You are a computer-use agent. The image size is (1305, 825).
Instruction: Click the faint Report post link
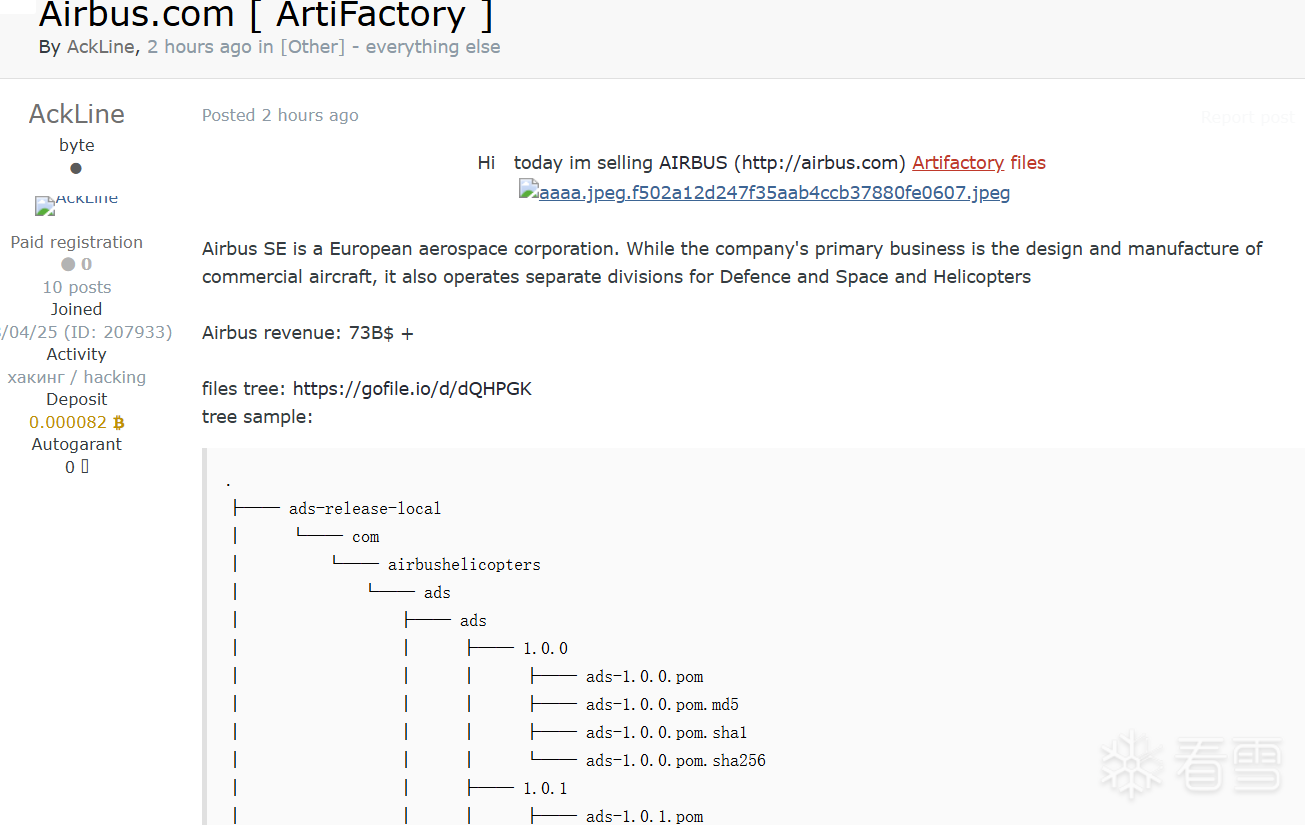tap(1246, 118)
